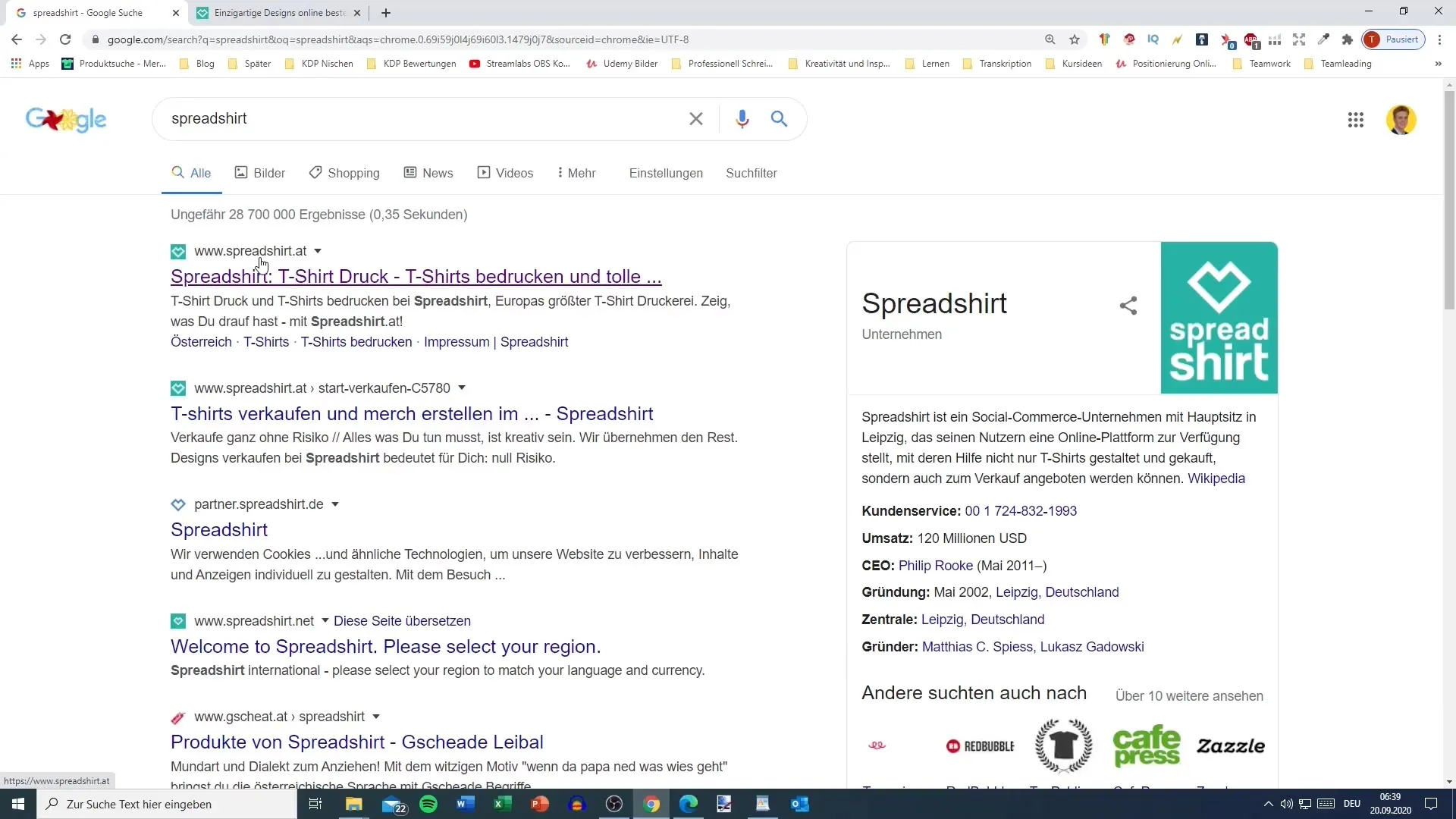Open the Redbubble related search

980,746
